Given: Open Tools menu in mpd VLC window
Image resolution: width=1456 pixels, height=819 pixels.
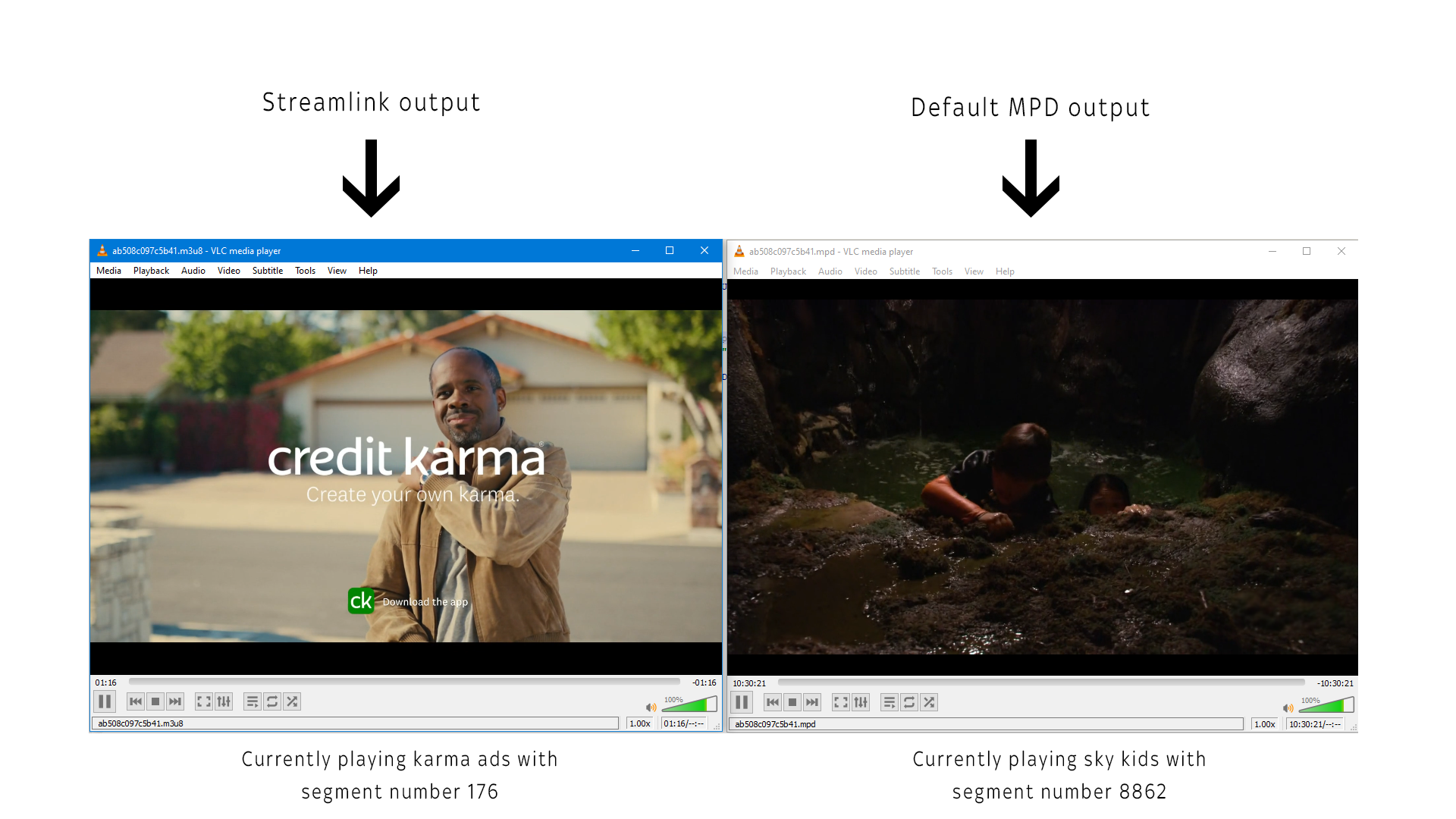Looking at the screenshot, I should (x=942, y=271).
